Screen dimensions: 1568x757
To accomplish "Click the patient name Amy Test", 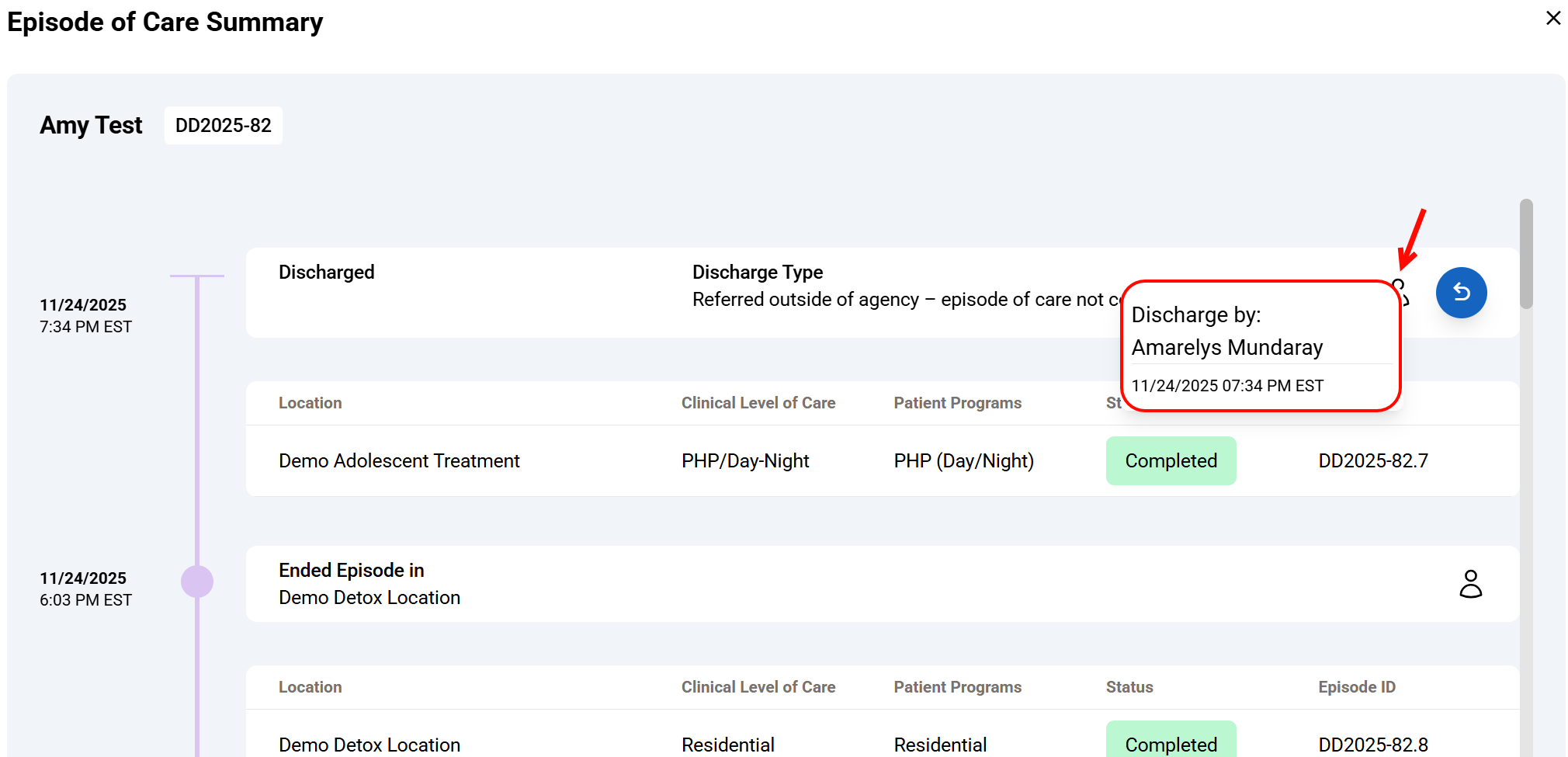I will [x=91, y=126].
